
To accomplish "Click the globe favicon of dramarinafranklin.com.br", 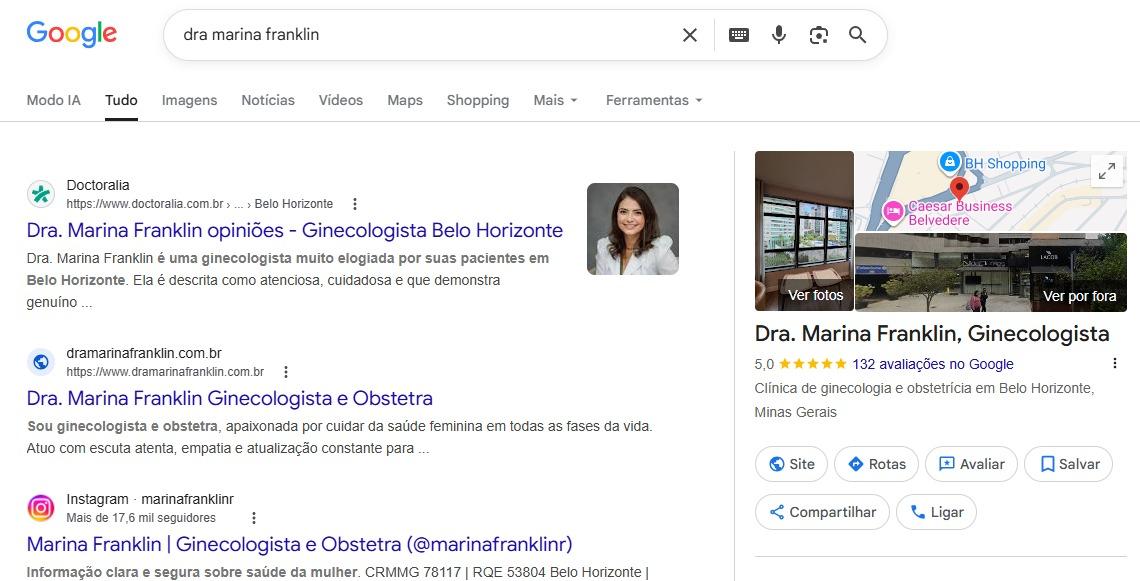I will (41, 362).
